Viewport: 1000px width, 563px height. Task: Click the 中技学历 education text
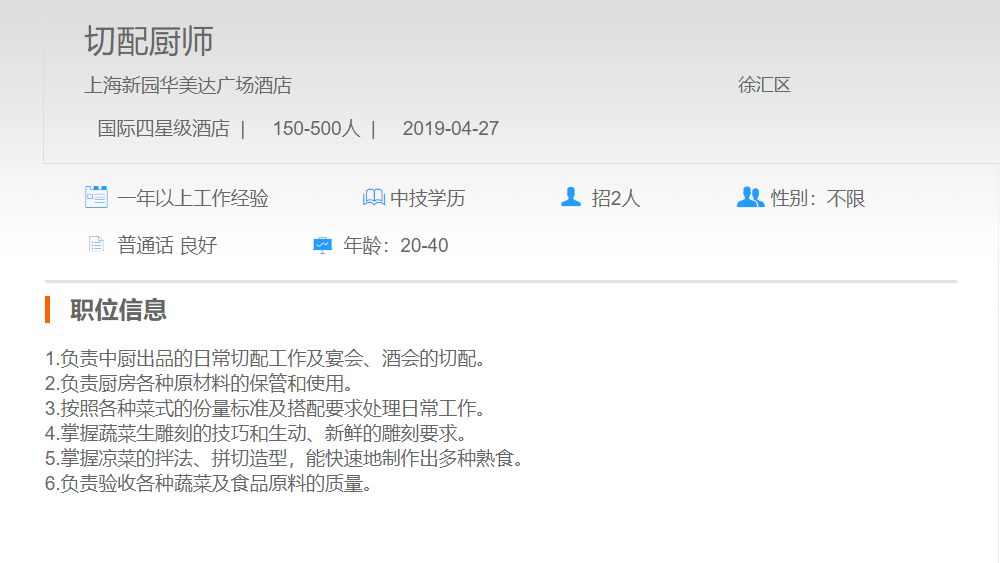(x=428, y=199)
